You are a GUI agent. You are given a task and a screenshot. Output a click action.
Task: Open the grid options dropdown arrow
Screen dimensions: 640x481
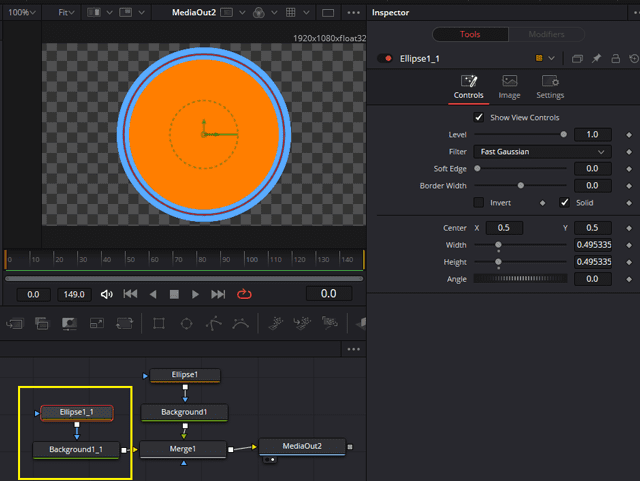306,13
